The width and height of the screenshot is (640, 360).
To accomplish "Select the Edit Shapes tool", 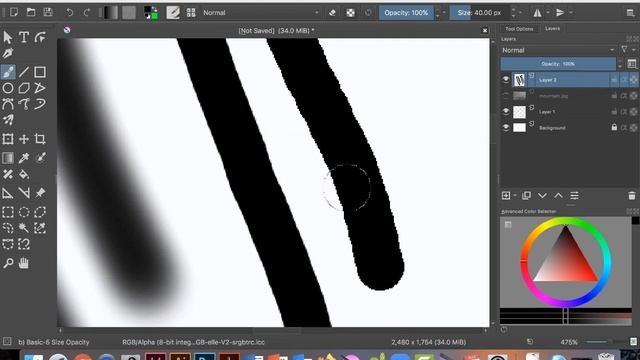I will pos(40,38).
